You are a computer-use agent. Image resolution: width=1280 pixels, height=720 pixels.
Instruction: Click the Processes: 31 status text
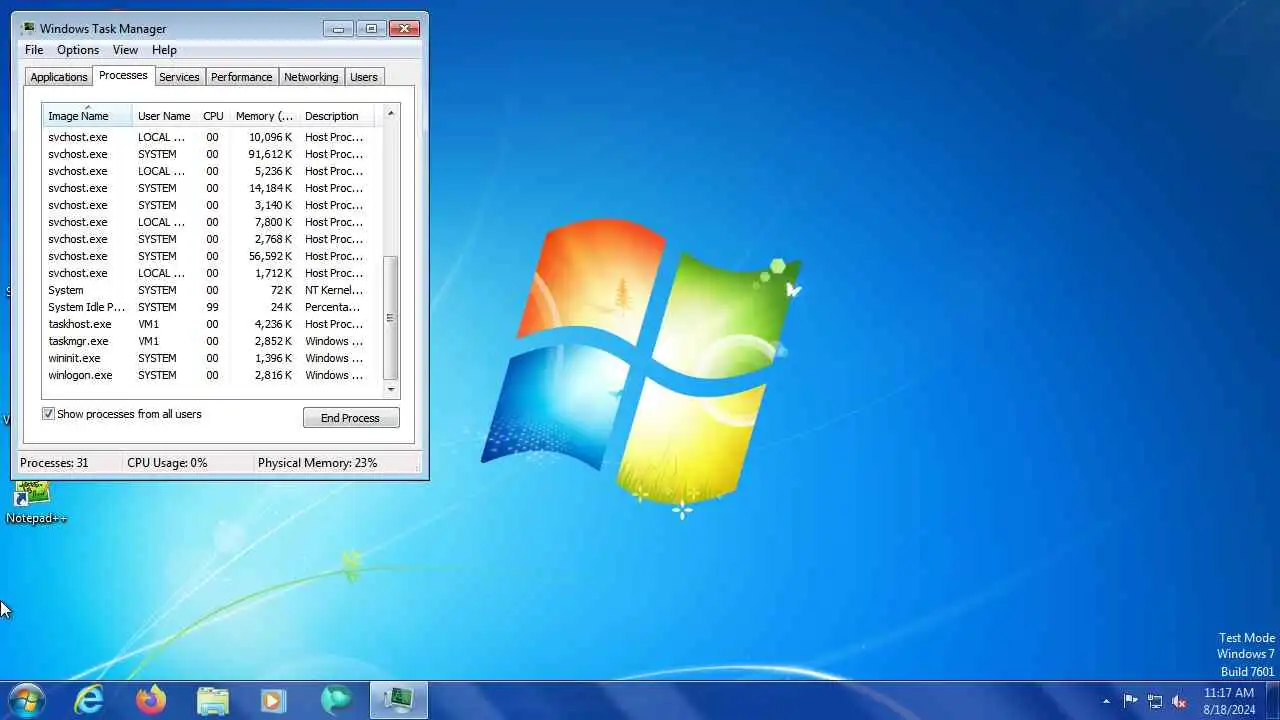(54, 463)
